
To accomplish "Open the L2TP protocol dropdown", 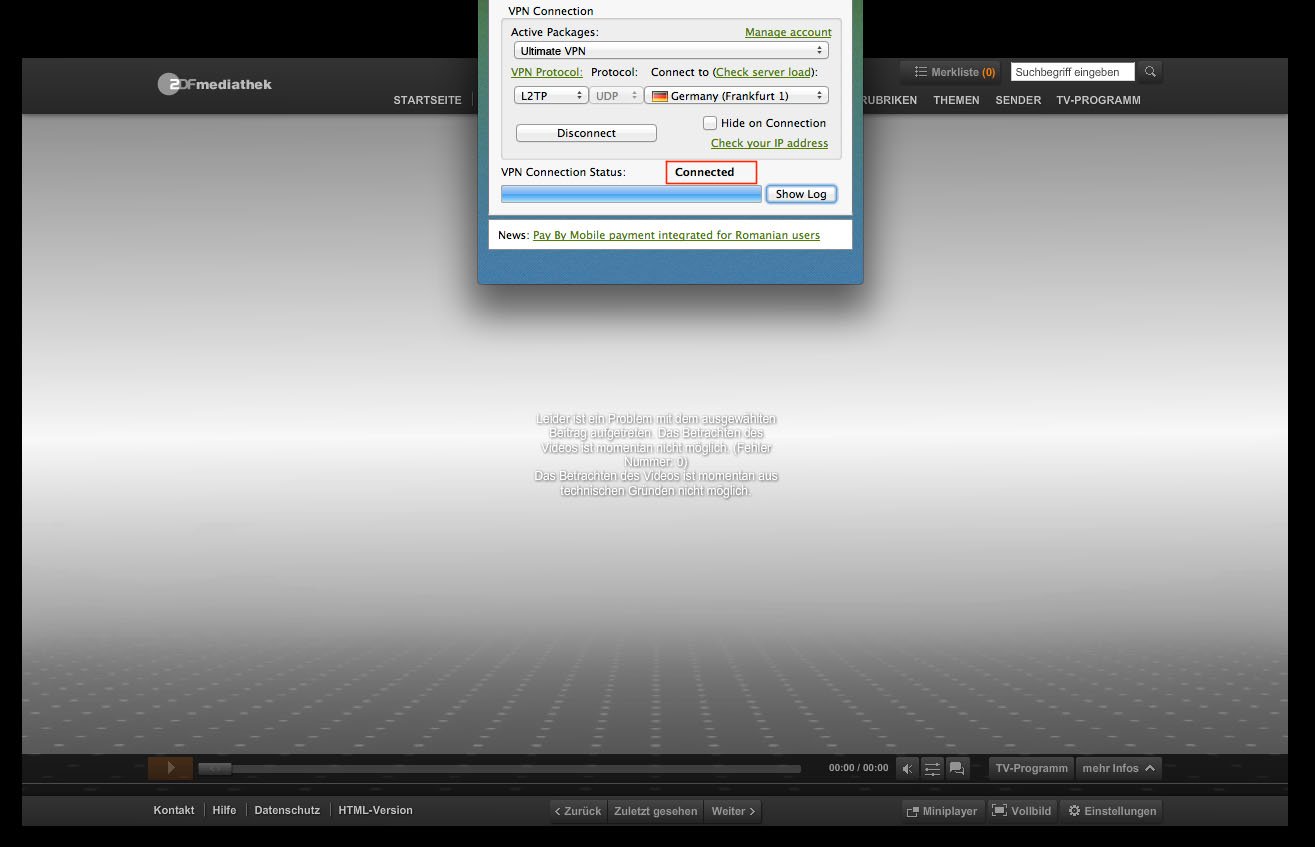I will [x=550, y=96].
